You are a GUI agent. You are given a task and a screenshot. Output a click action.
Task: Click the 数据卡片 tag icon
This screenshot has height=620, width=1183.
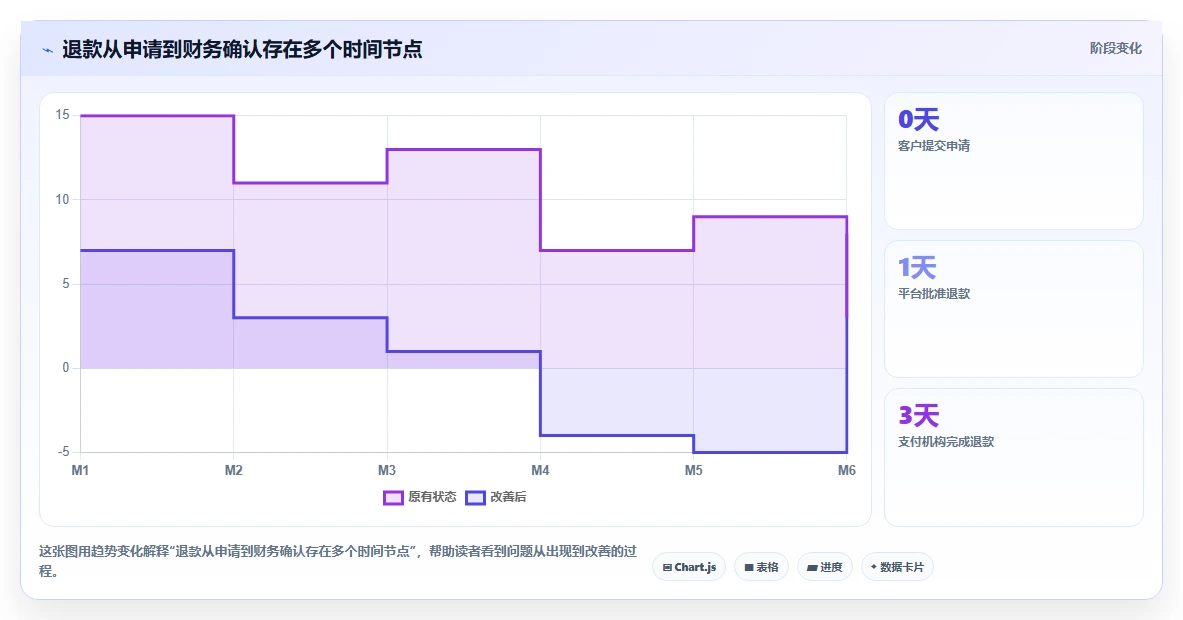point(874,566)
